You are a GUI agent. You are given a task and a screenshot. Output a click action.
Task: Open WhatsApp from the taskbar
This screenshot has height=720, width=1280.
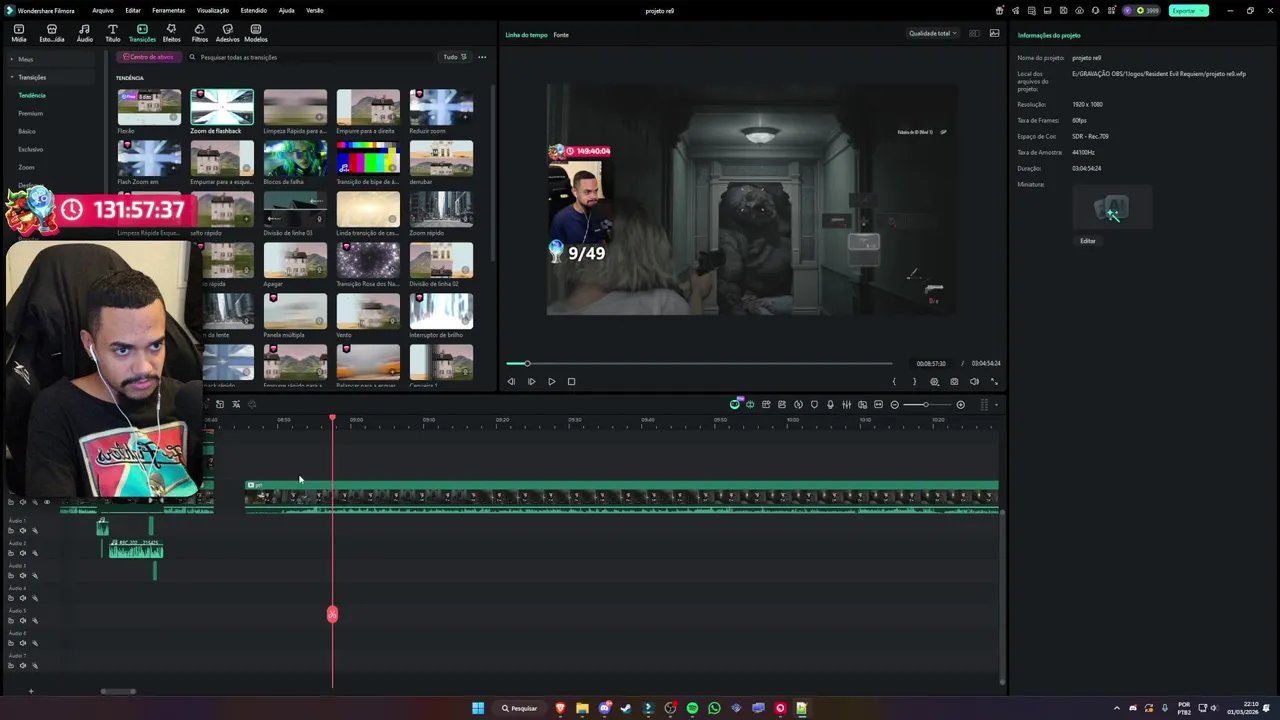pos(714,708)
